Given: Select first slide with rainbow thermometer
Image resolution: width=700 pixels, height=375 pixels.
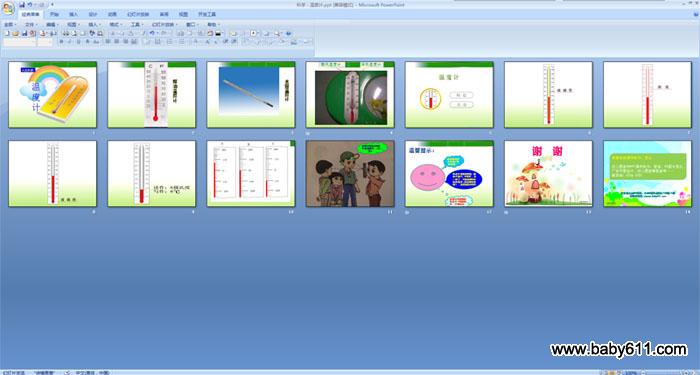Looking at the screenshot, I should click(52, 95).
